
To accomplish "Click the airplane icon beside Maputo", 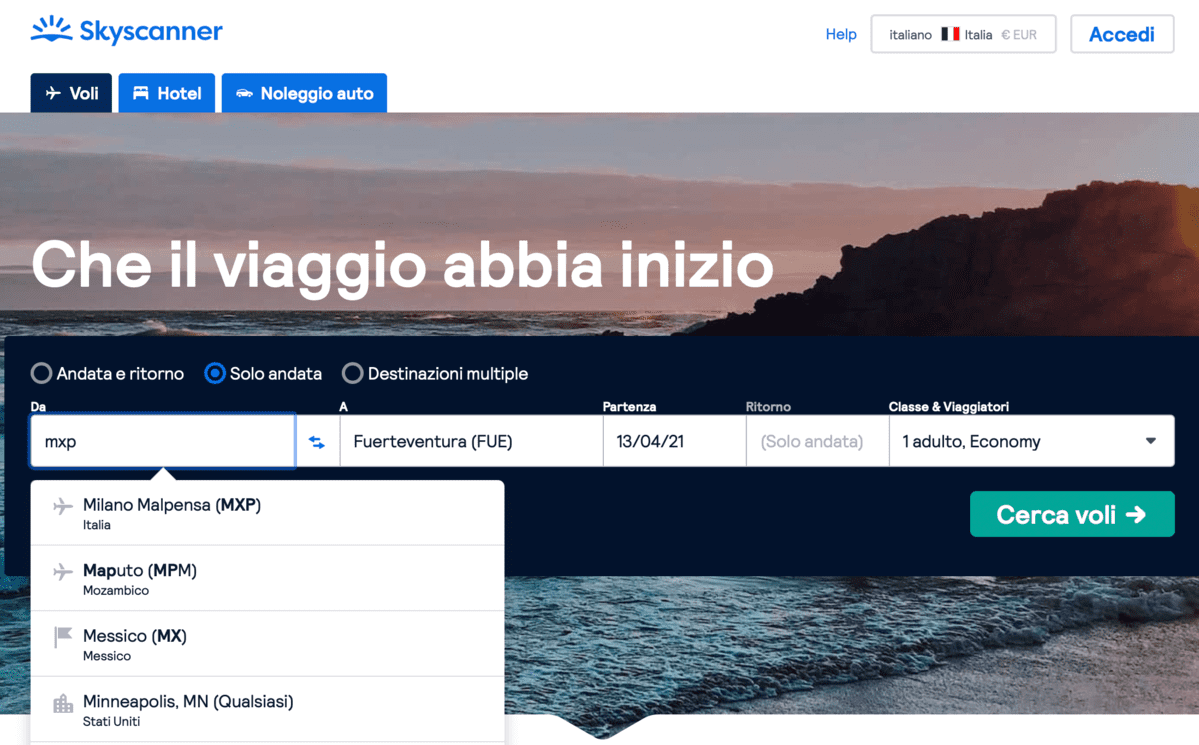I will 63,571.
